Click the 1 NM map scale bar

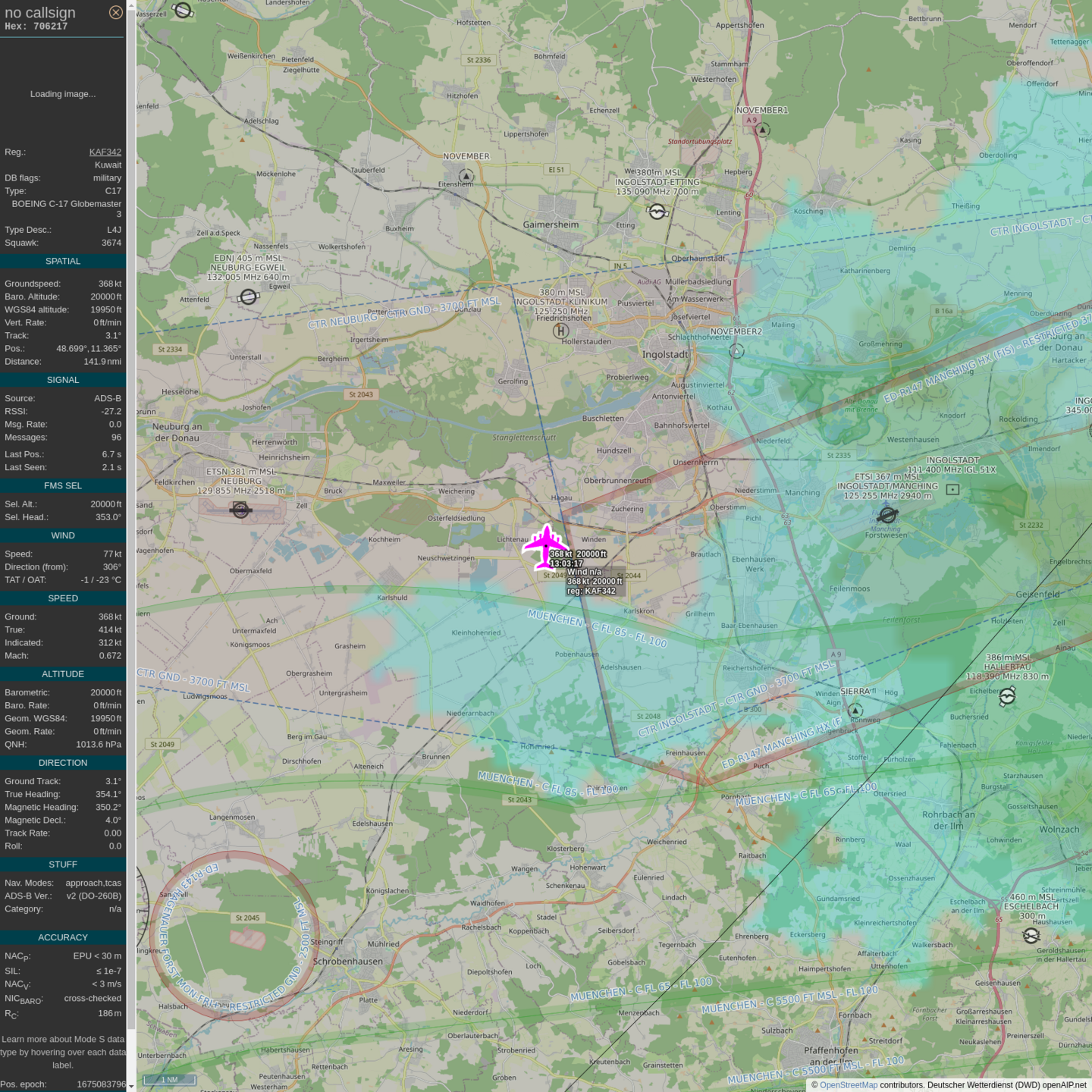pyautogui.click(x=169, y=1079)
